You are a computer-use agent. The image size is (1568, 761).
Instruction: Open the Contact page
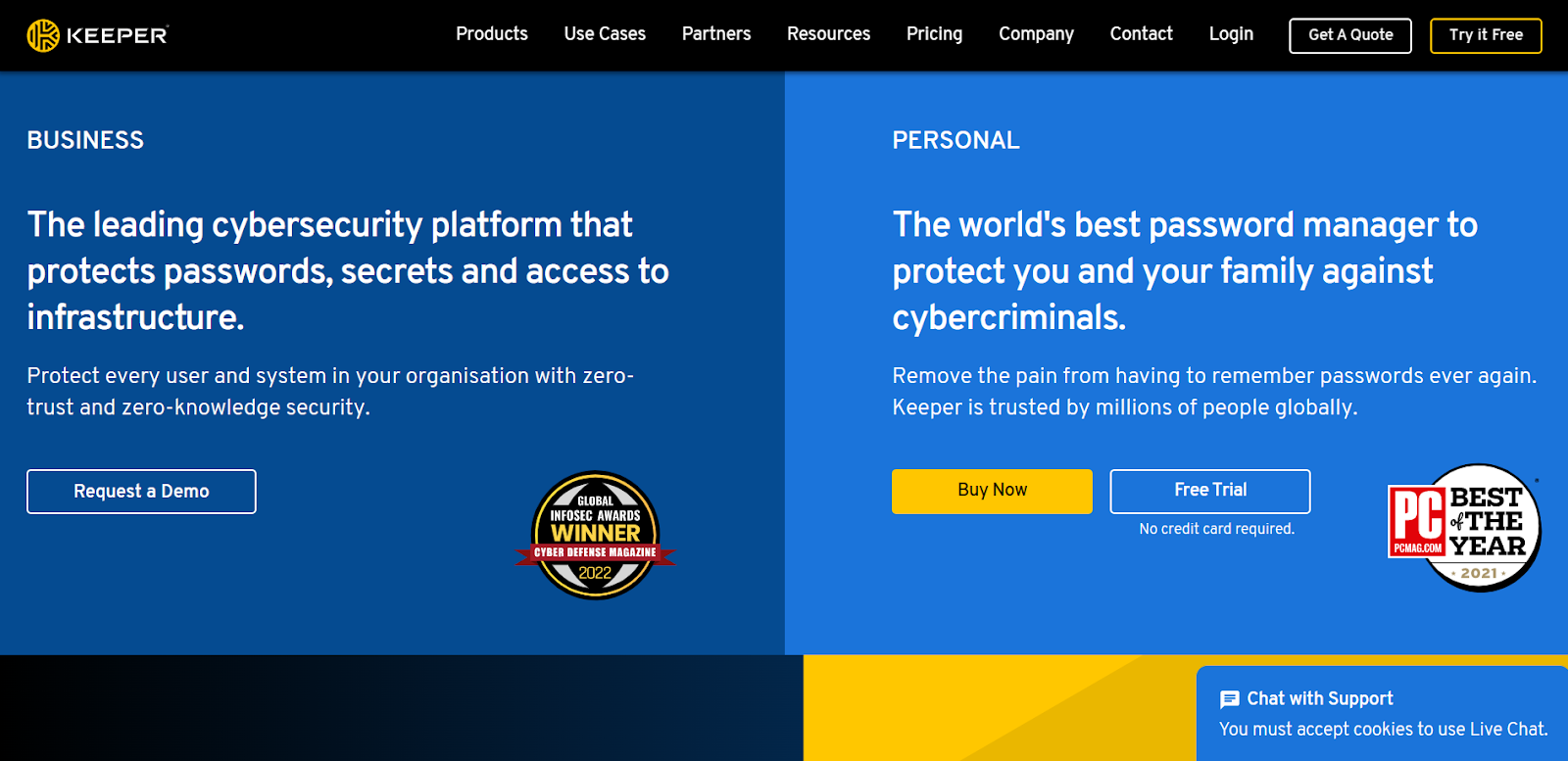coord(1141,34)
